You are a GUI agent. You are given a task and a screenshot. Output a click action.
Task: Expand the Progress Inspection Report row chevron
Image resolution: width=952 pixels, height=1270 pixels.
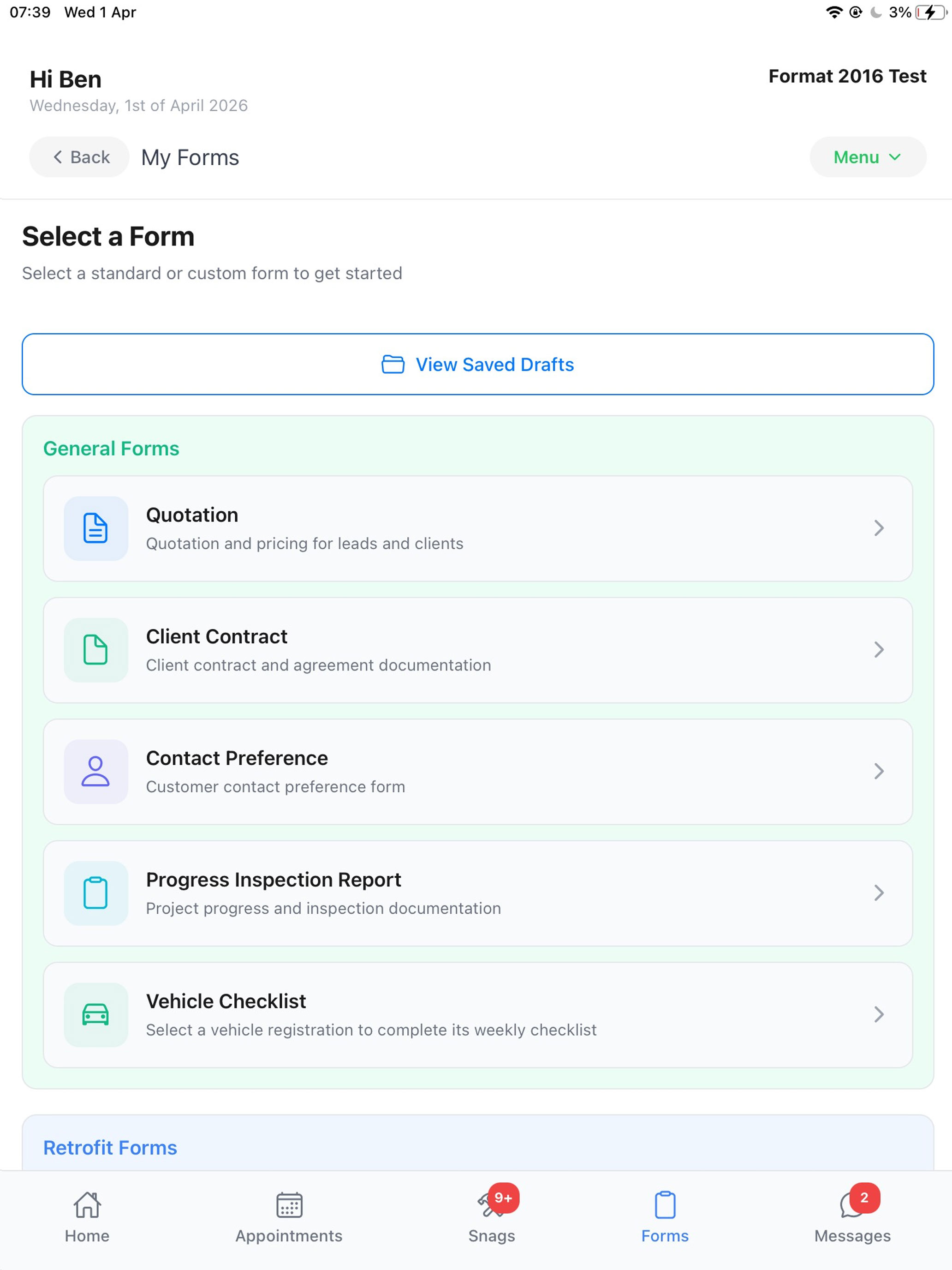(x=879, y=893)
